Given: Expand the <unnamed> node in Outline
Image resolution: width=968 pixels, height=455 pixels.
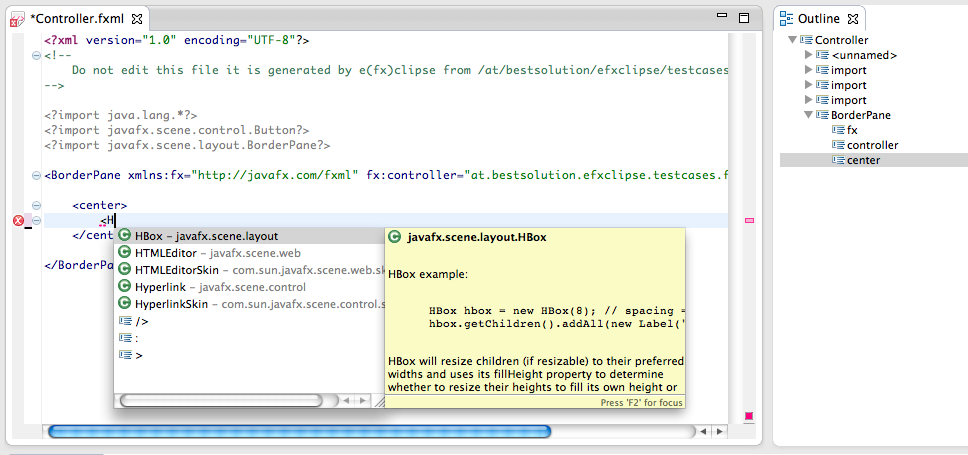Looking at the screenshot, I should tap(809, 55).
